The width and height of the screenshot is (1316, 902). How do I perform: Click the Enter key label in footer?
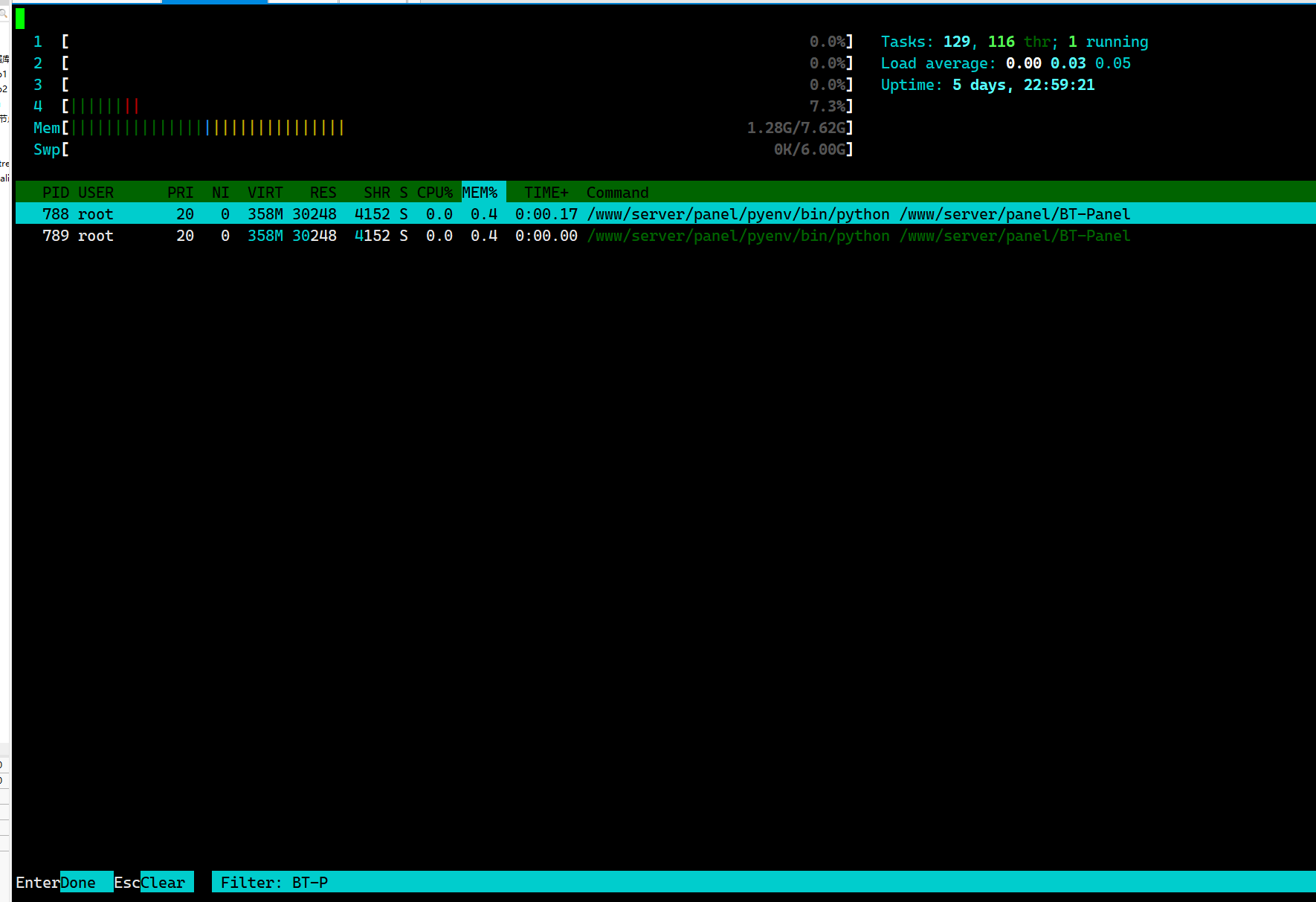pyautogui.click(x=38, y=882)
